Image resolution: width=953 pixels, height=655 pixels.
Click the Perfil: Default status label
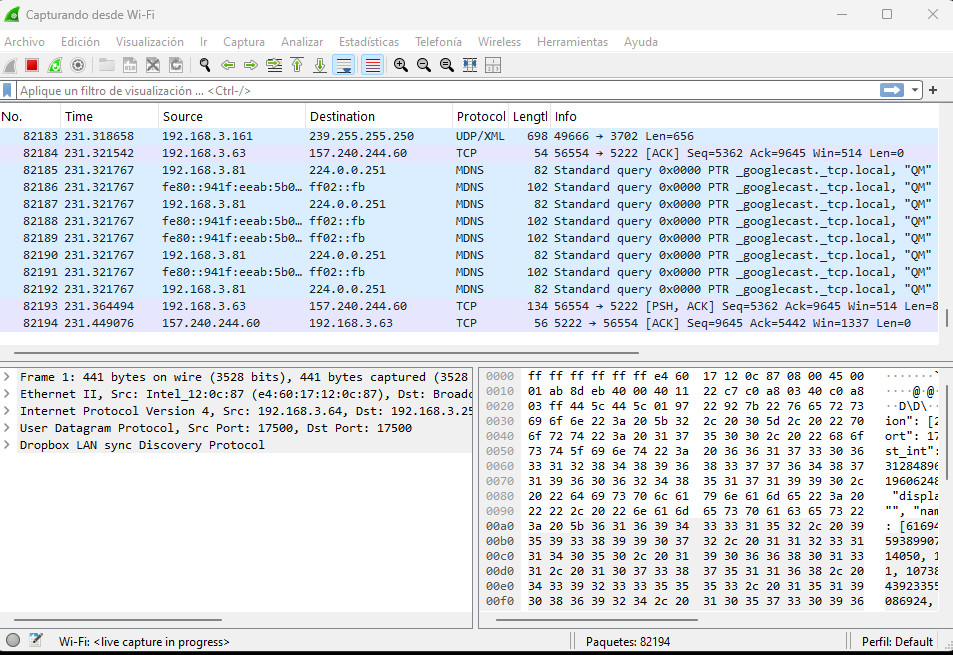point(896,642)
